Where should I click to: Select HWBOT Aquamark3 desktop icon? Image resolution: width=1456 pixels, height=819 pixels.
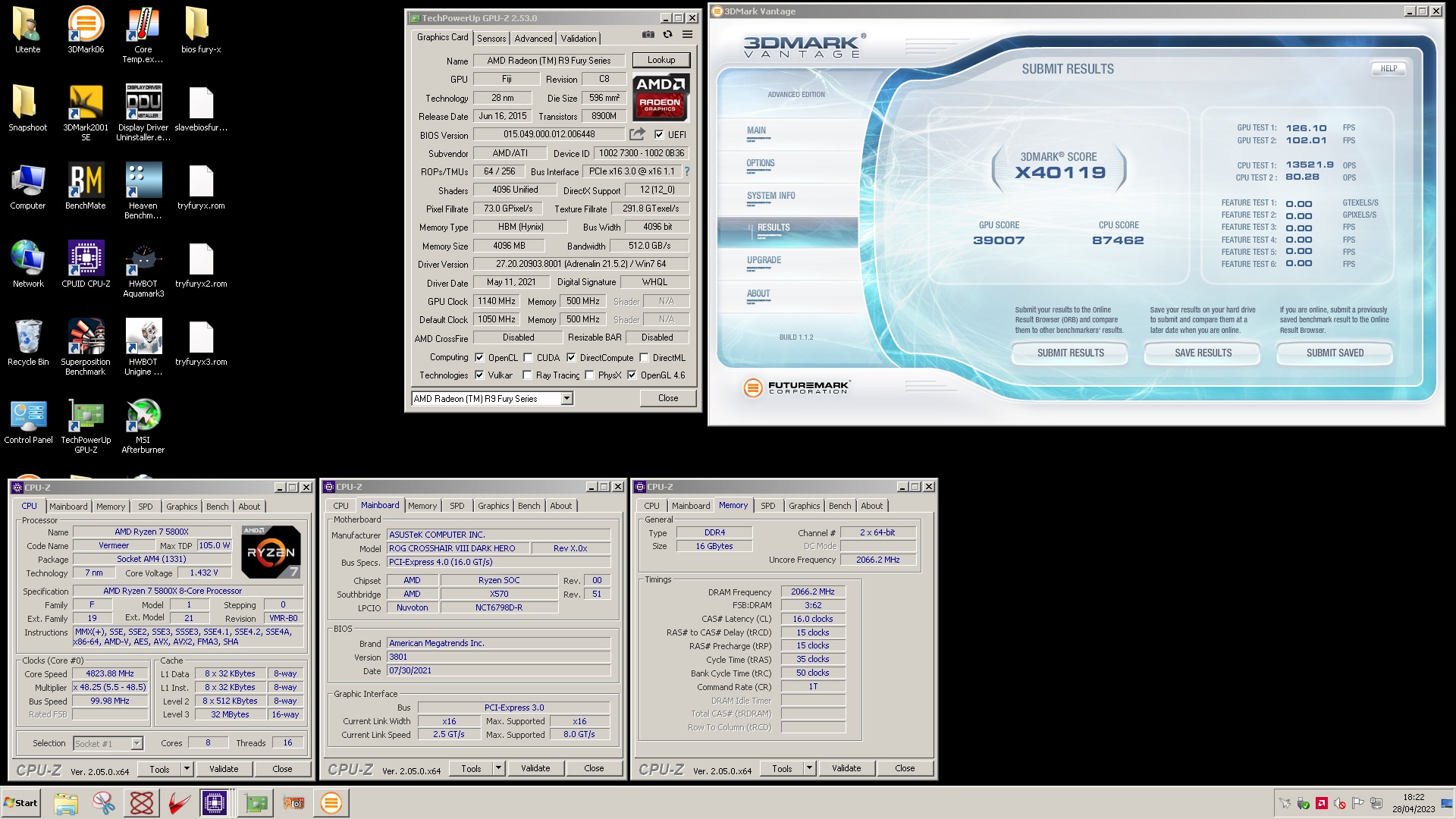[143, 269]
